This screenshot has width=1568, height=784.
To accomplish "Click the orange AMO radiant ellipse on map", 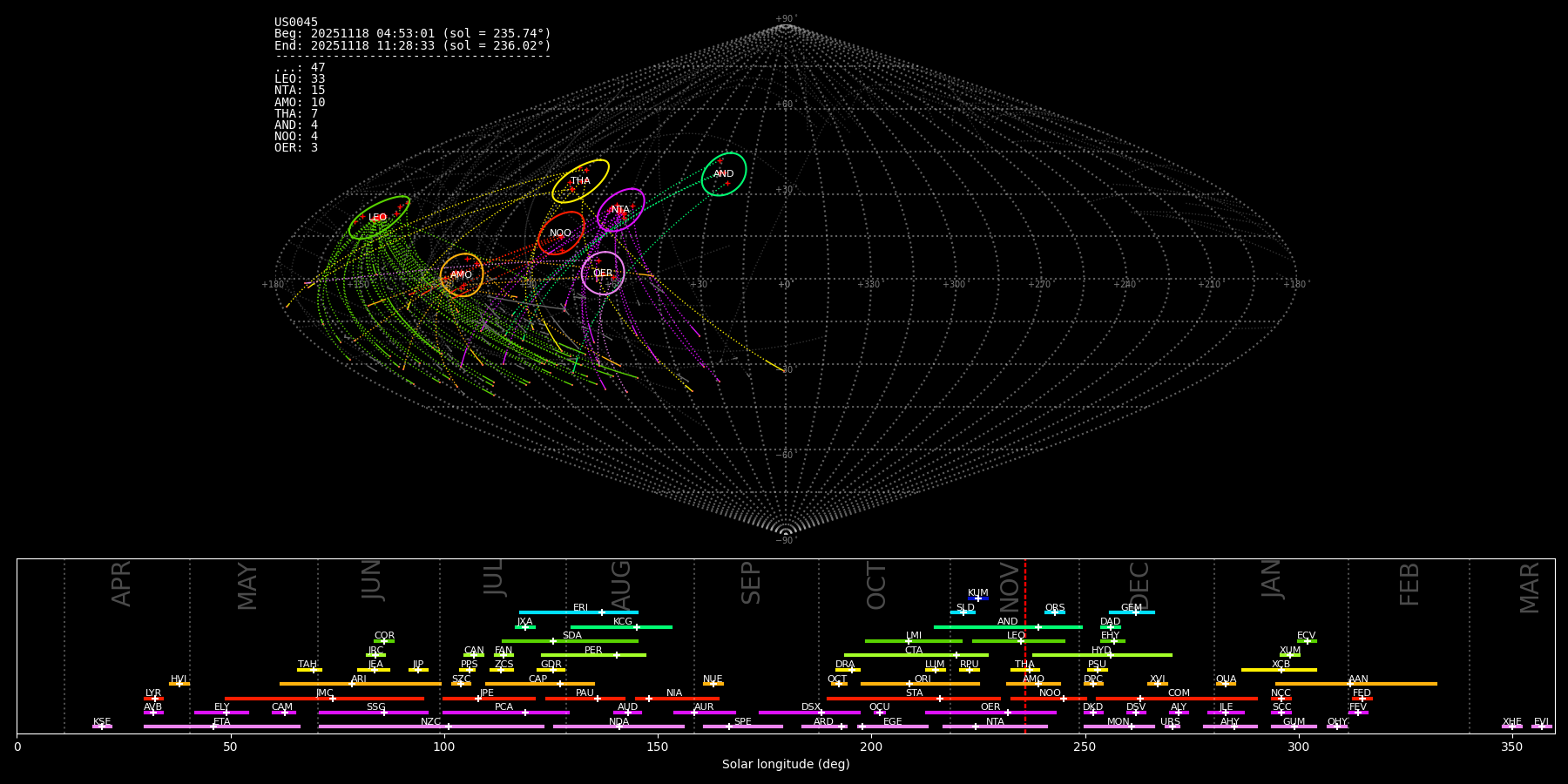I will point(462,275).
